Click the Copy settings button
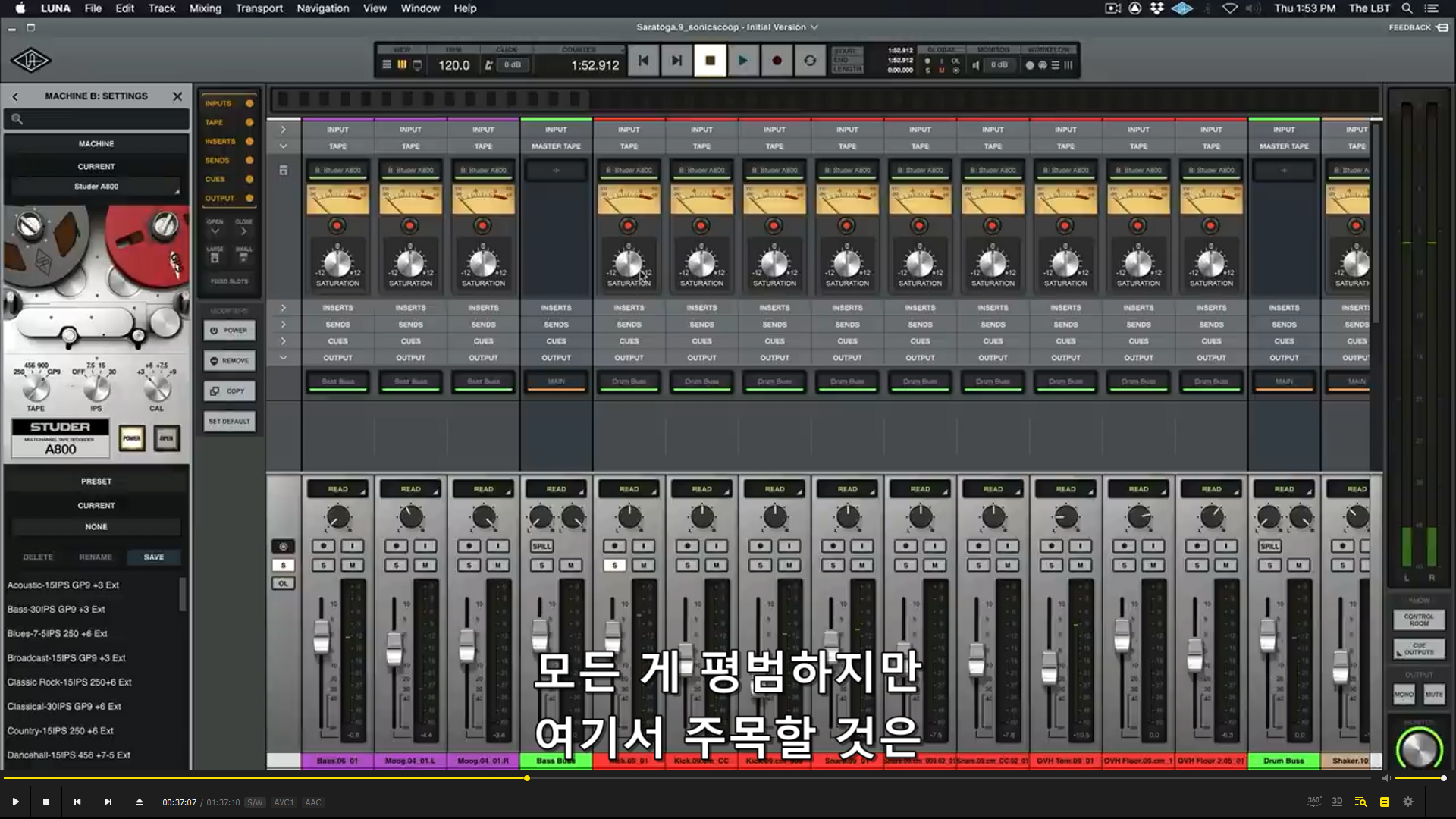1456x819 pixels. (x=230, y=391)
